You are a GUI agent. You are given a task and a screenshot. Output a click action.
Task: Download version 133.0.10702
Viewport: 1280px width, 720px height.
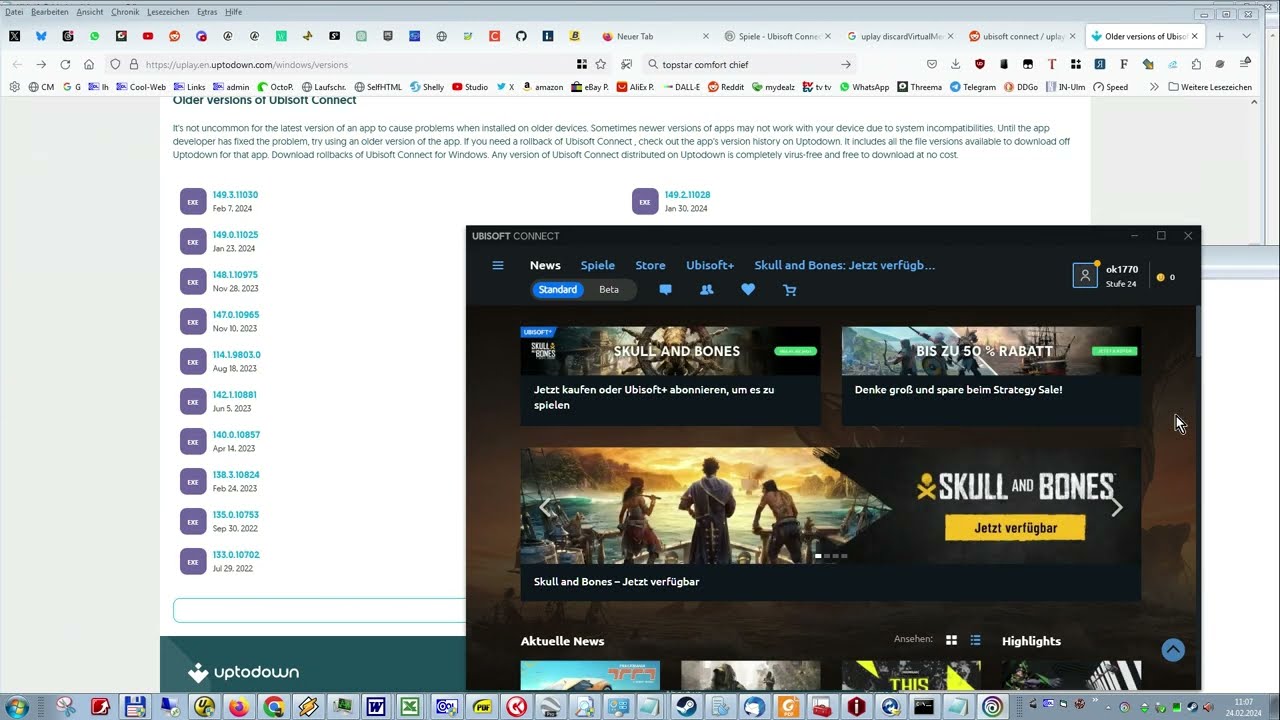(236, 555)
